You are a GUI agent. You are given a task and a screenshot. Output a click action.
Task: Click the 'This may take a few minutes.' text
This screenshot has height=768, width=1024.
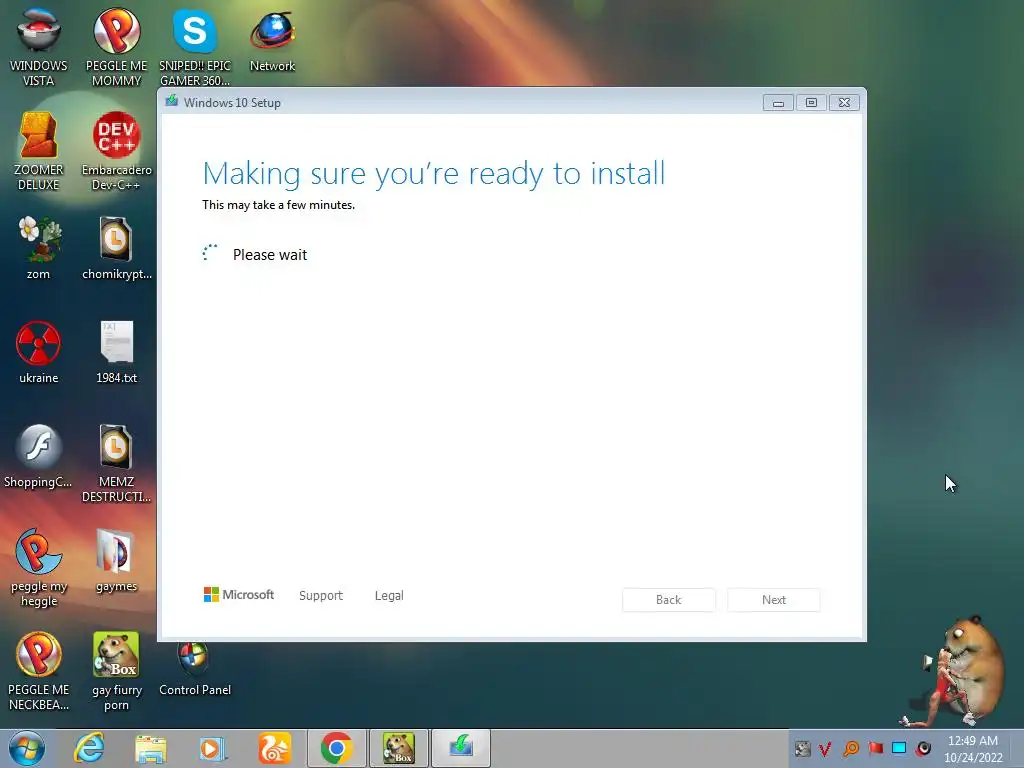[x=279, y=205]
